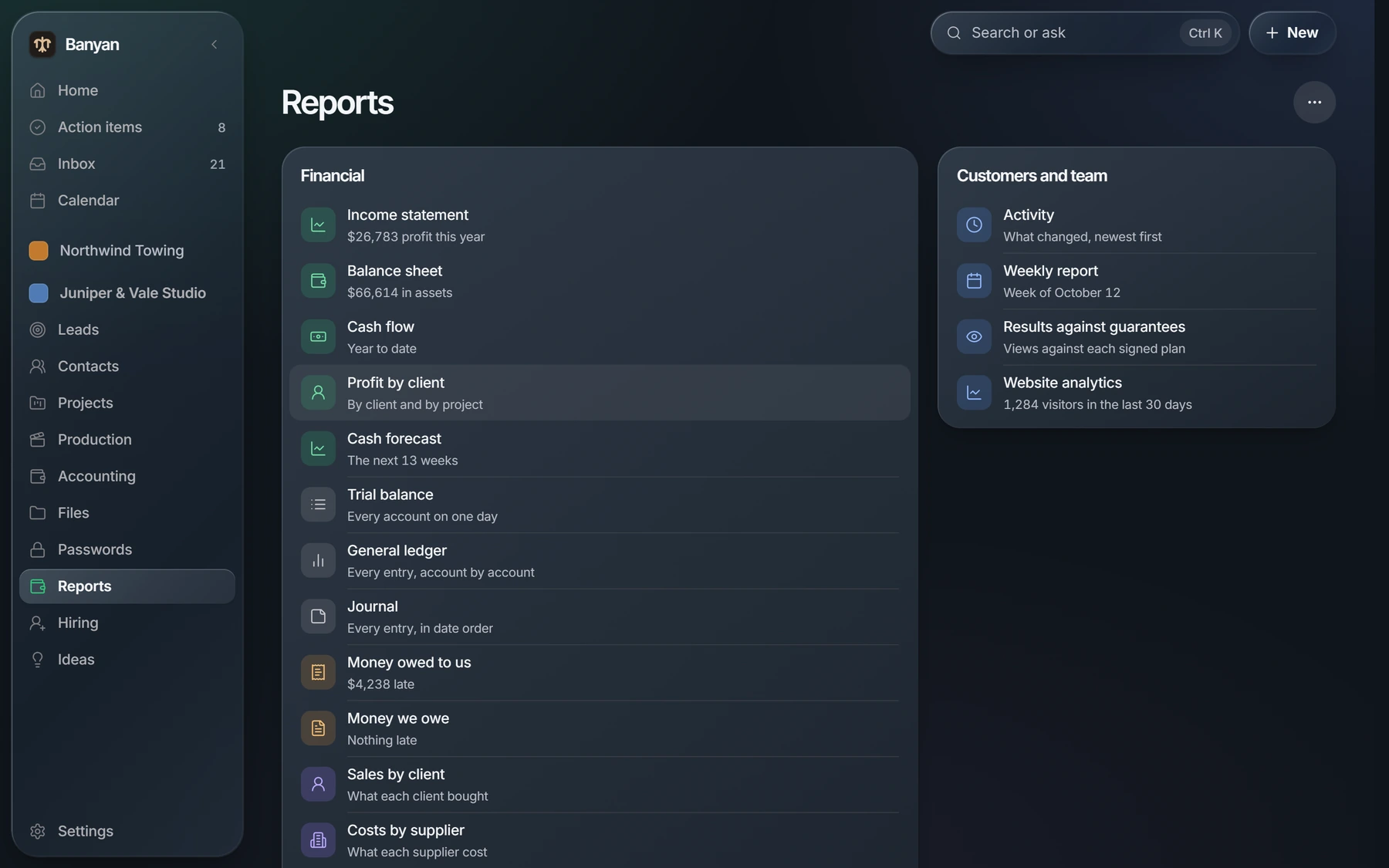Click the Money owed to us receipt icon
This screenshot has height=868, width=1389.
point(318,673)
